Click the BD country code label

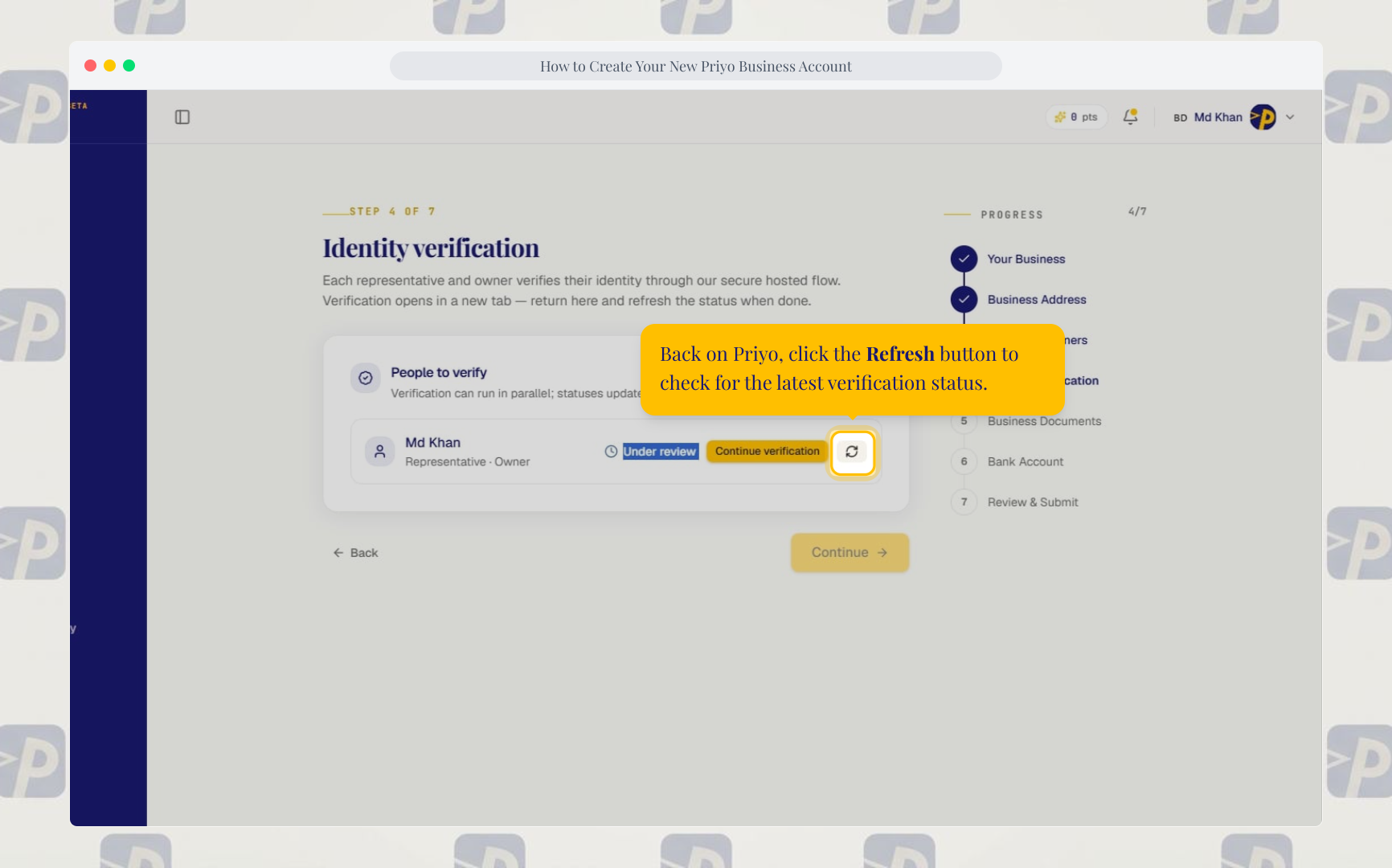click(1180, 118)
